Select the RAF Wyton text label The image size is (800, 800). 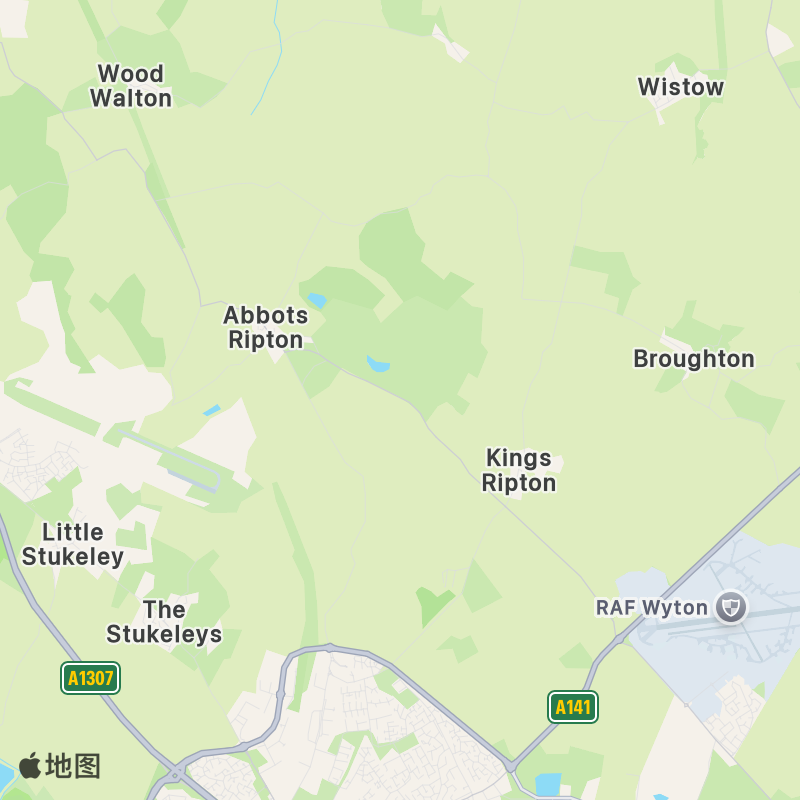(x=652, y=608)
